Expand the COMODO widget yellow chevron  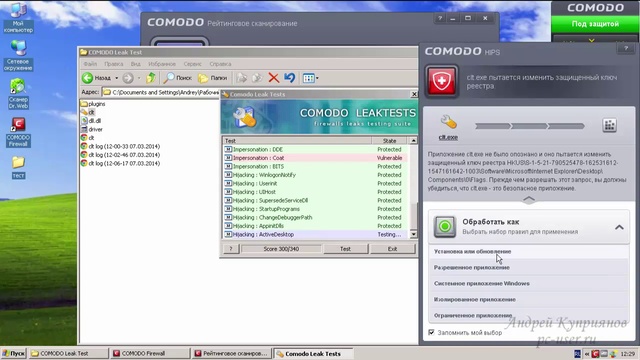coord(591,40)
